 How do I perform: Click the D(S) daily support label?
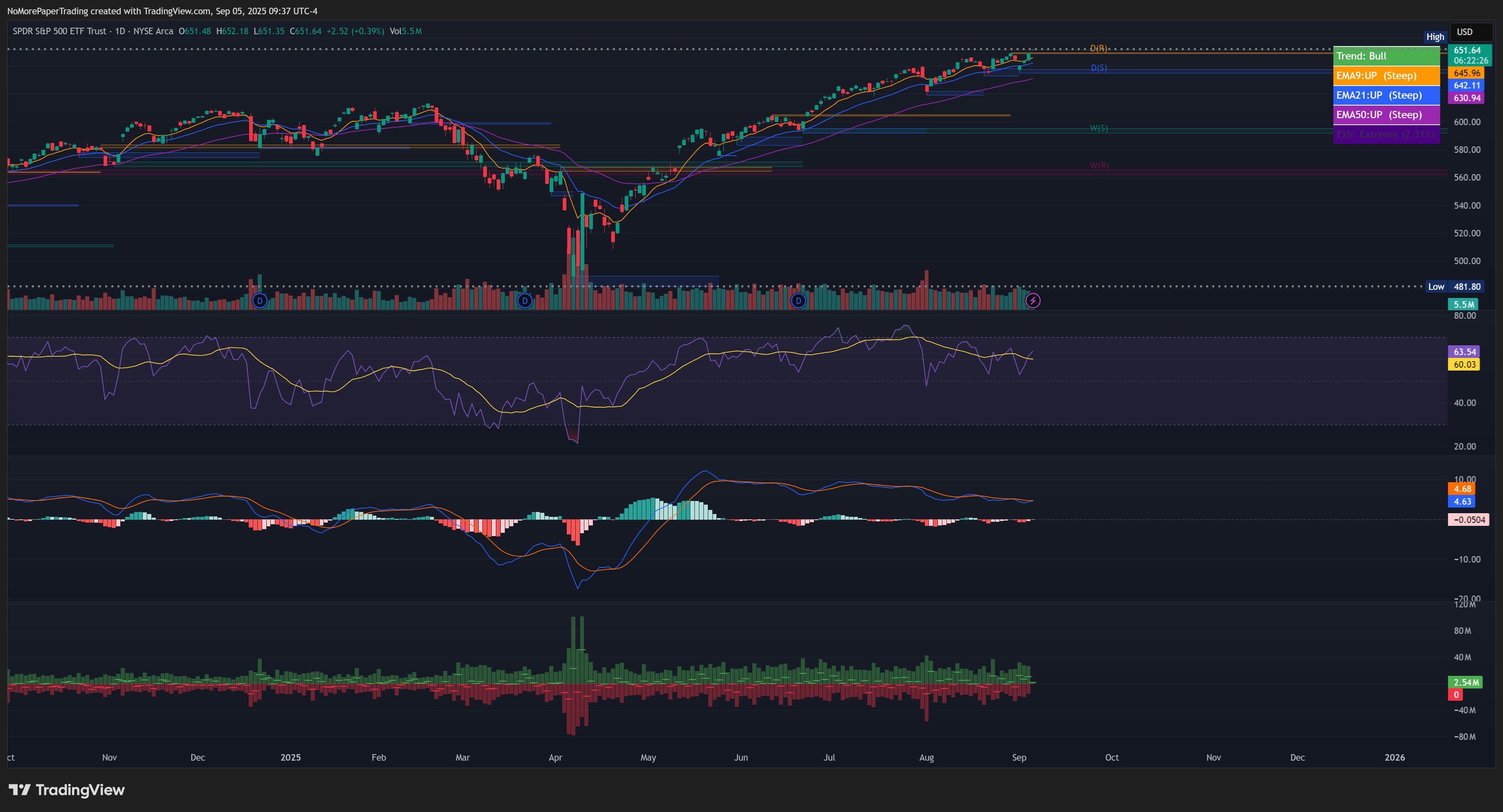click(1099, 68)
